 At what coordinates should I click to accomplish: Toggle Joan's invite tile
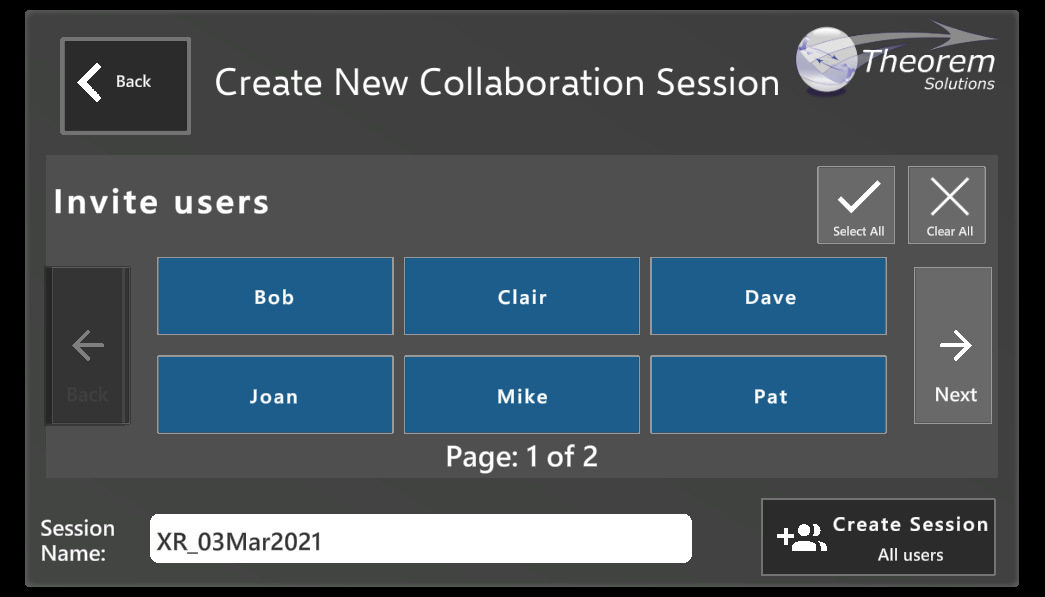click(x=275, y=396)
